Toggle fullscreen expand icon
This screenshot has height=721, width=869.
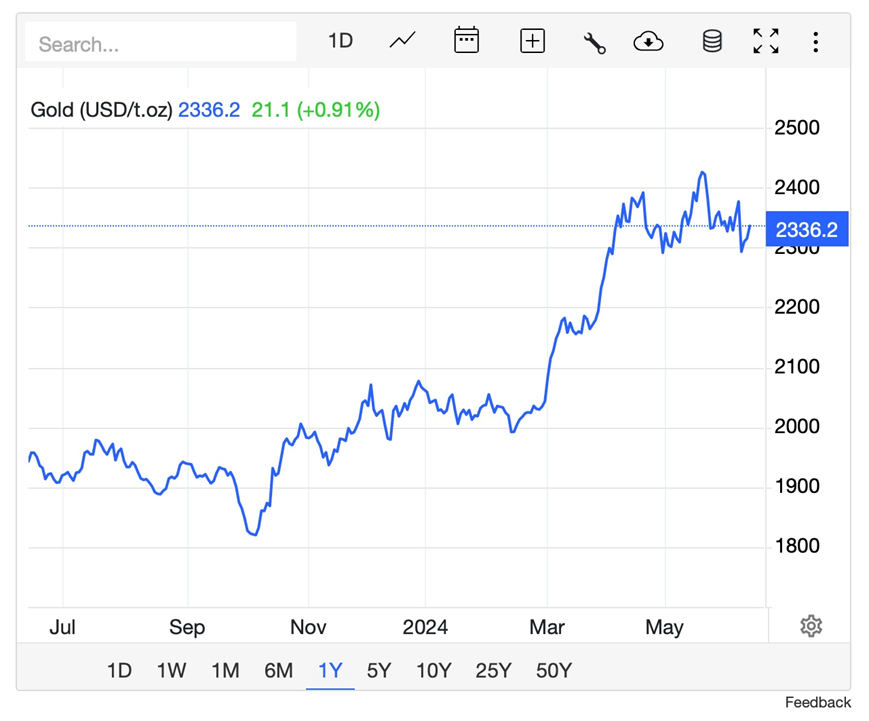(766, 41)
